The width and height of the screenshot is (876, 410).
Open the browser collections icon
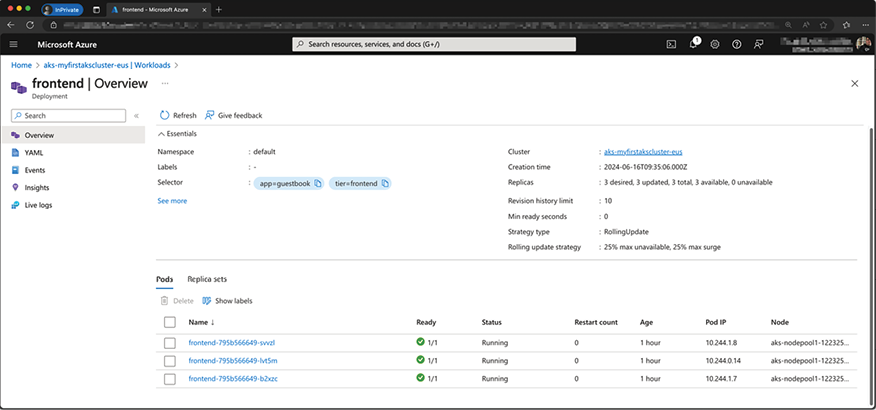coord(847,25)
